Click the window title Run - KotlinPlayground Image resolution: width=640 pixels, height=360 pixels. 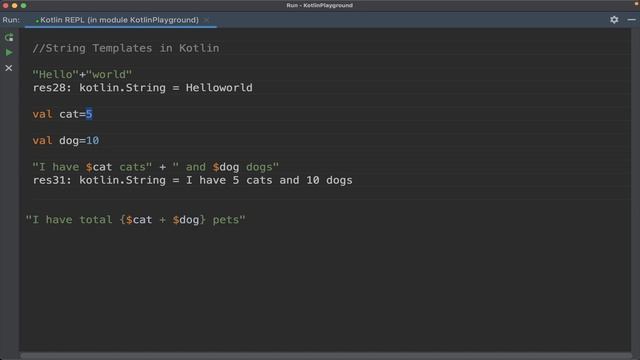[x=320, y=5]
